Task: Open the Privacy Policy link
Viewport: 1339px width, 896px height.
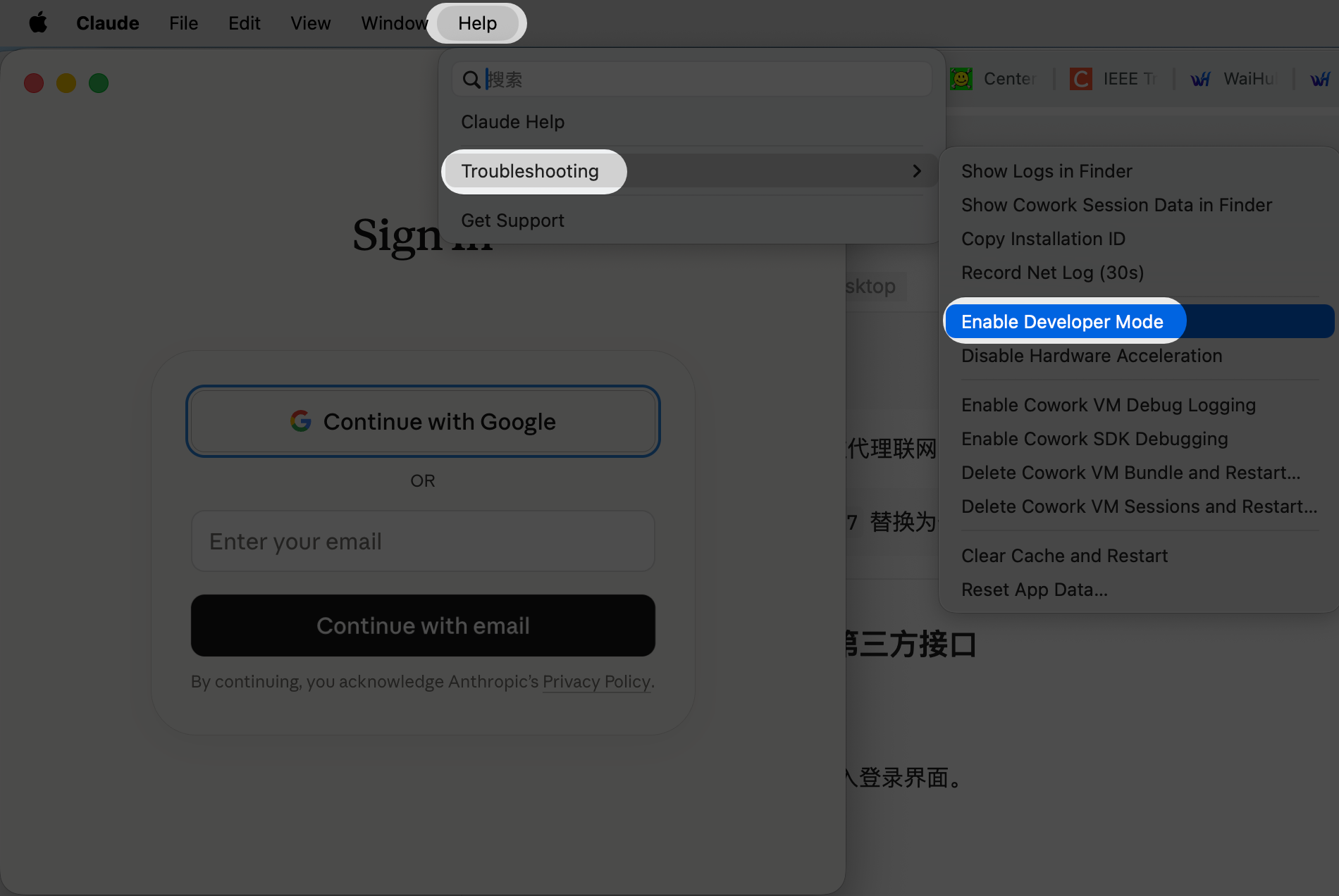Action: pos(596,682)
